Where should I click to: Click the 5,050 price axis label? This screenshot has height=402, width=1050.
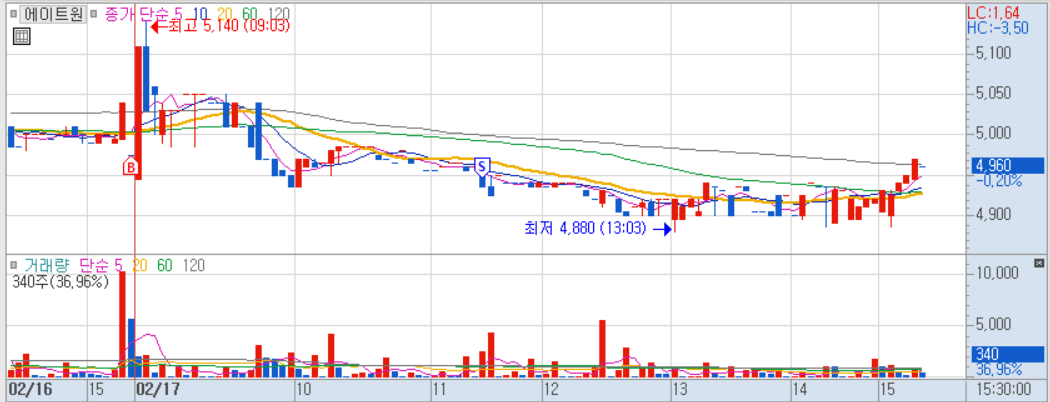[x=993, y=92]
